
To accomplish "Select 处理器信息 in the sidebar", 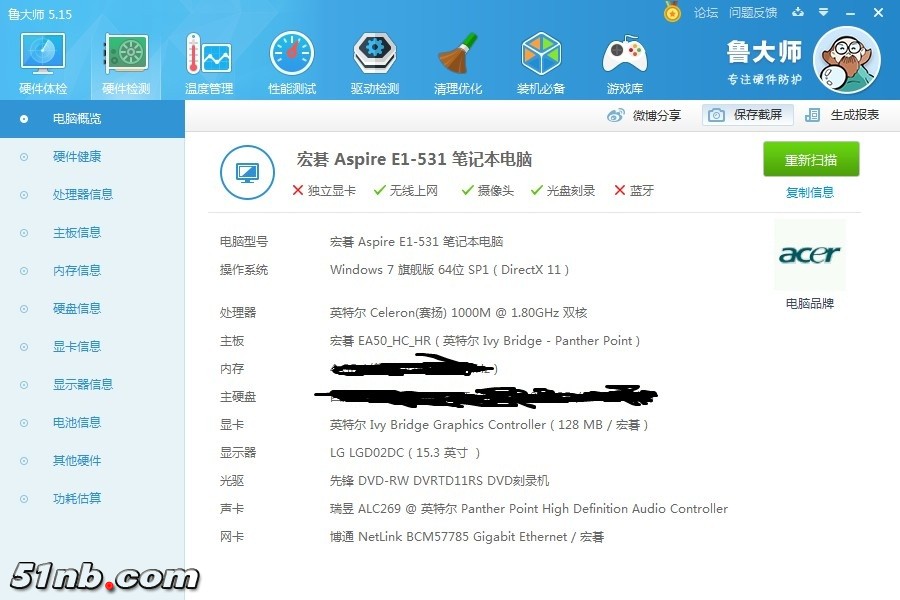I will coord(82,194).
